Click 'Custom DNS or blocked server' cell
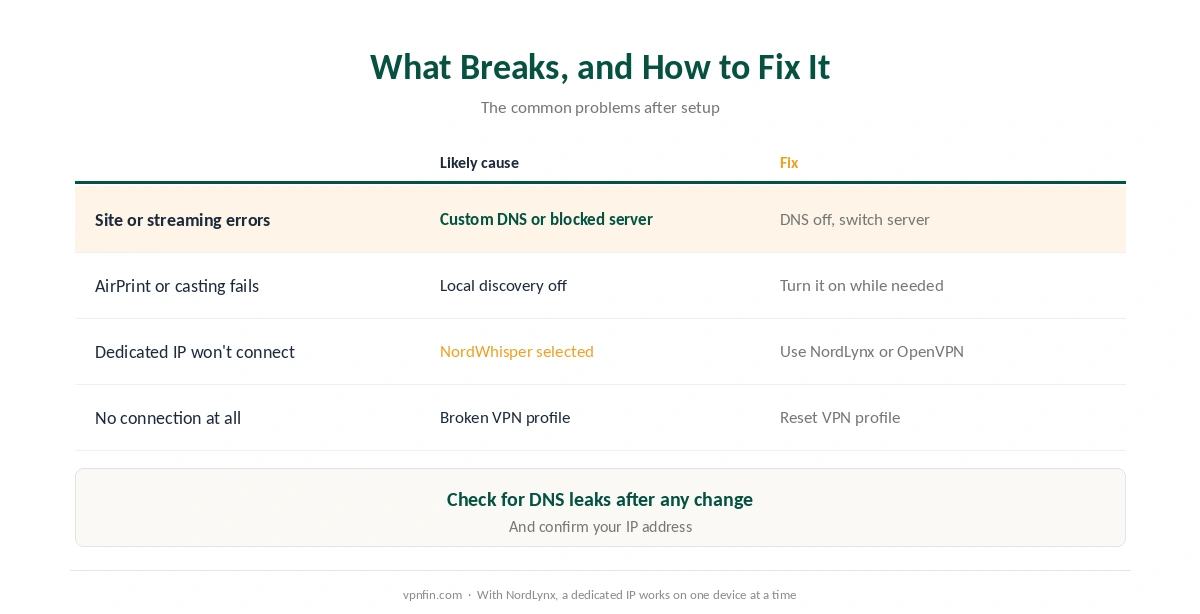 point(546,219)
